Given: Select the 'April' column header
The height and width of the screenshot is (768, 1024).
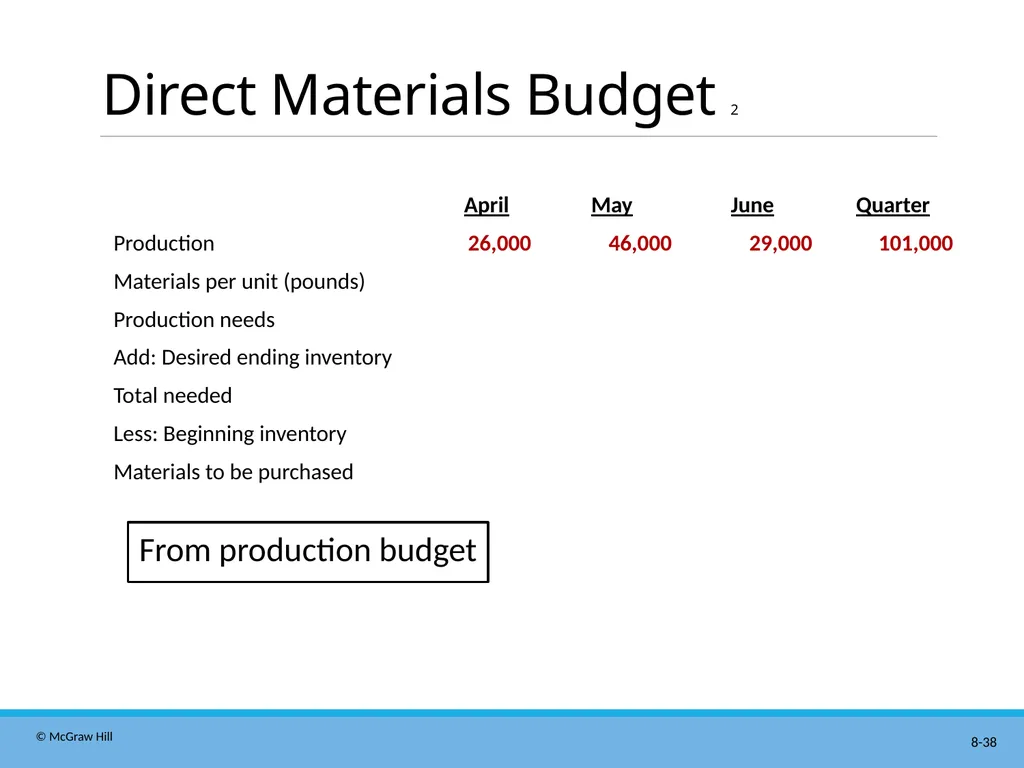Looking at the screenshot, I should click(x=487, y=205).
